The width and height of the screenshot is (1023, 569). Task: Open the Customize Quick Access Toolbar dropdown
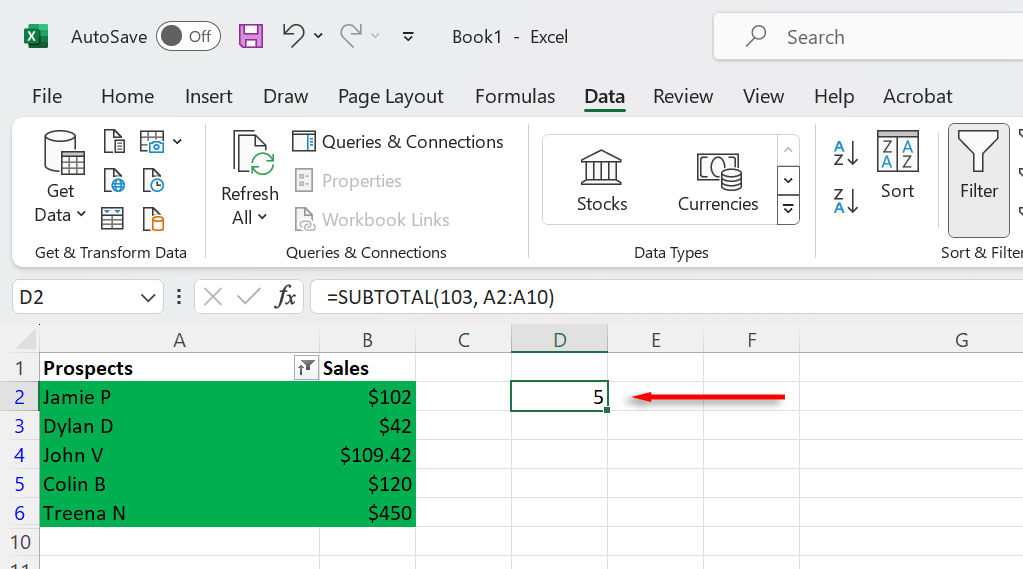[408, 37]
